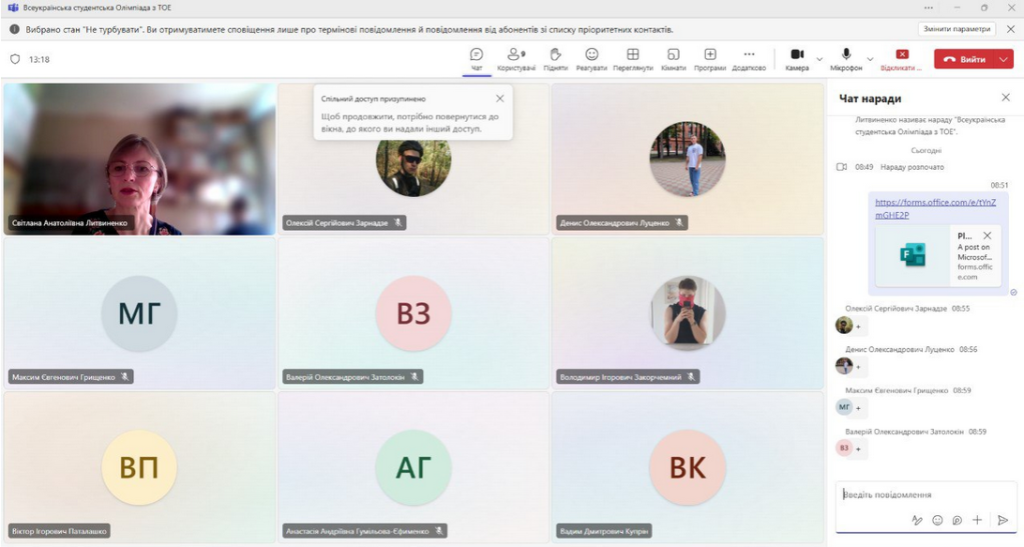Open the title bar ellipsis menu
The height and width of the screenshot is (547, 1024).
[x=929, y=8]
